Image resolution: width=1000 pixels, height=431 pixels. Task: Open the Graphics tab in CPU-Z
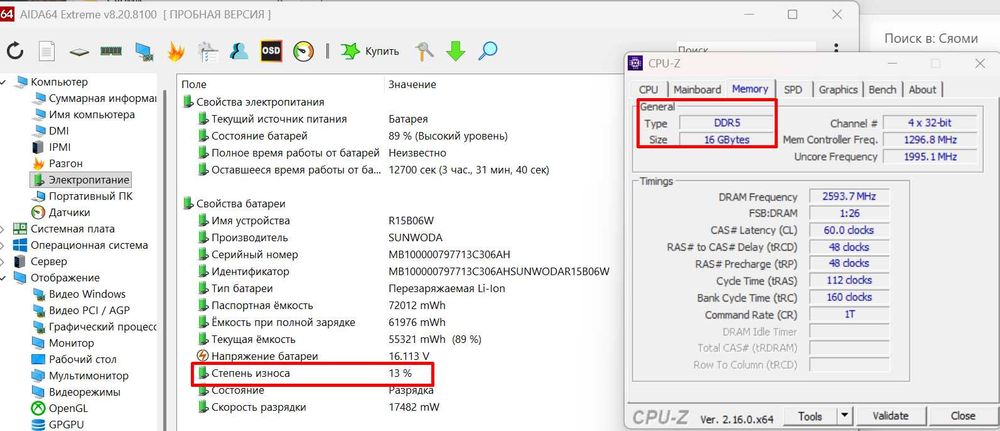(838, 90)
